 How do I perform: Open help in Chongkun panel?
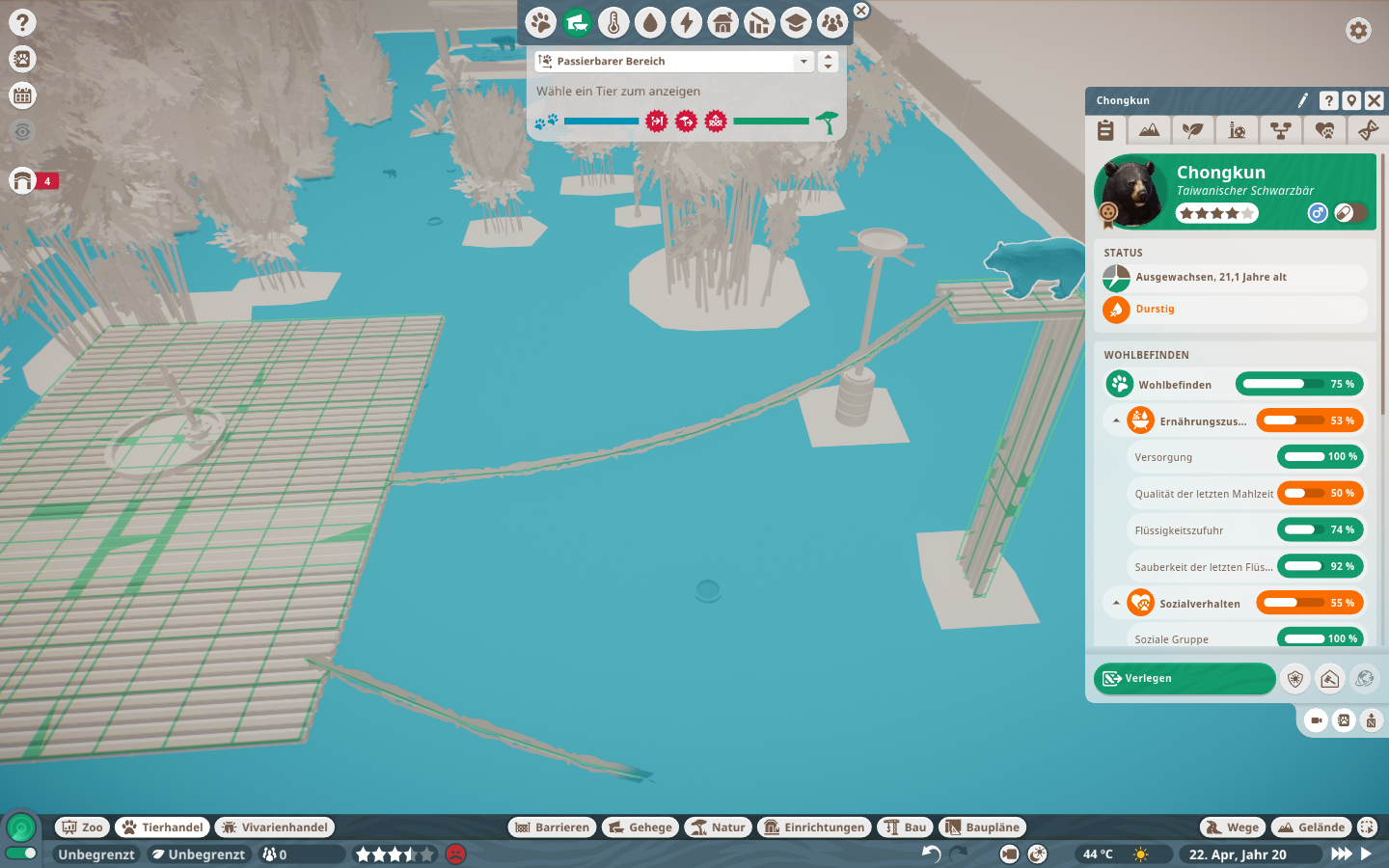pos(1329,100)
